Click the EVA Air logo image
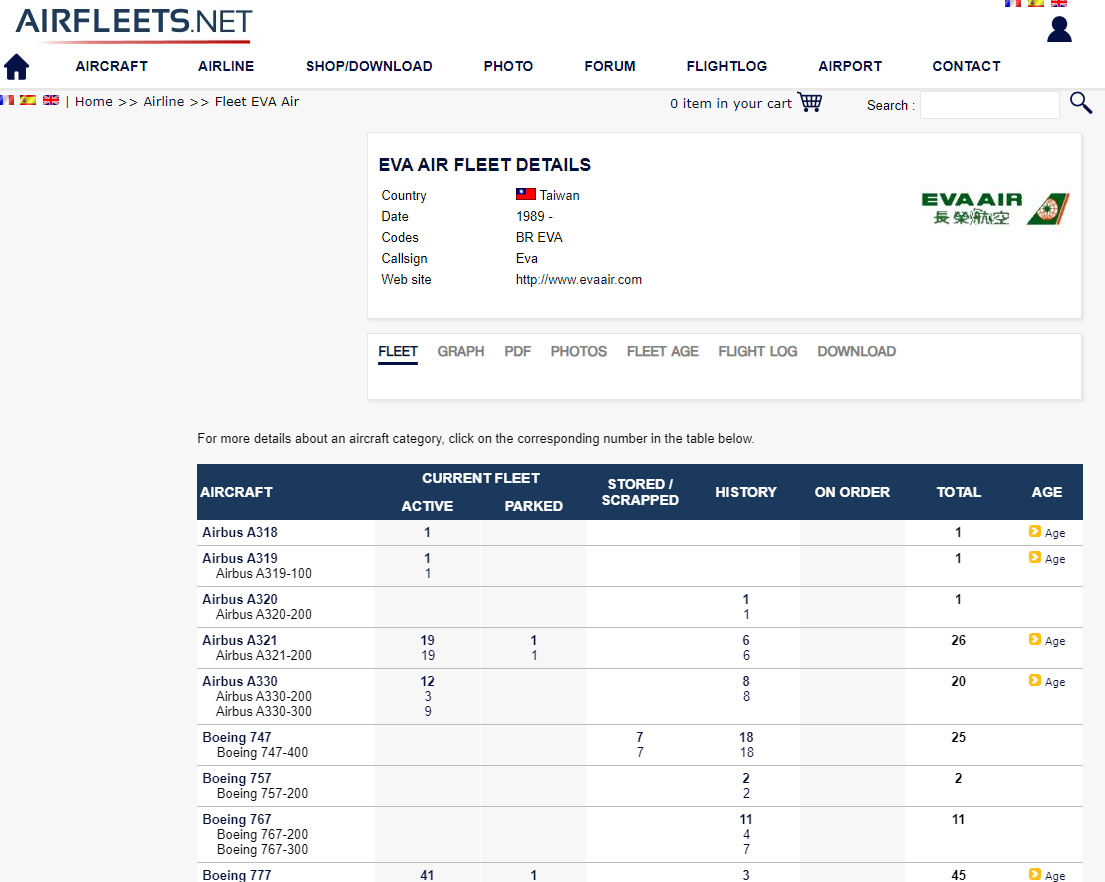This screenshot has height=882, width=1105. coord(995,209)
